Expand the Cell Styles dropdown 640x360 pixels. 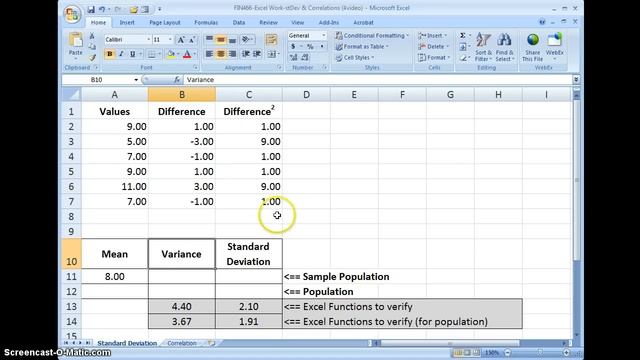coord(354,58)
